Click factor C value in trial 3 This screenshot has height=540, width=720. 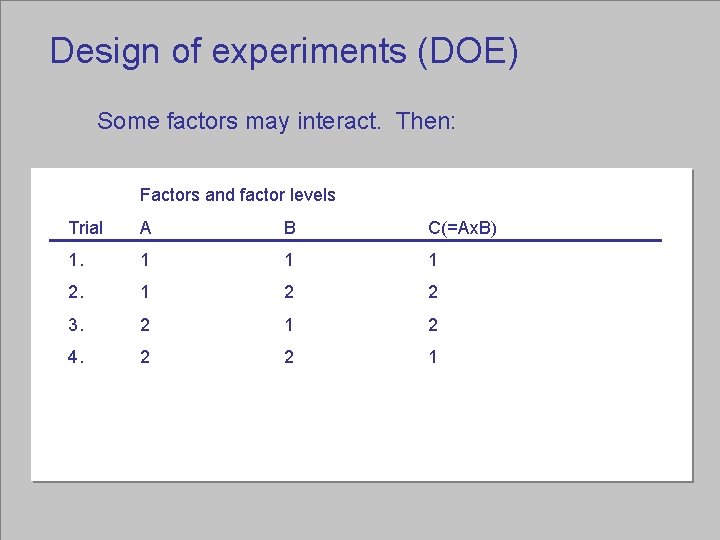[x=433, y=325]
